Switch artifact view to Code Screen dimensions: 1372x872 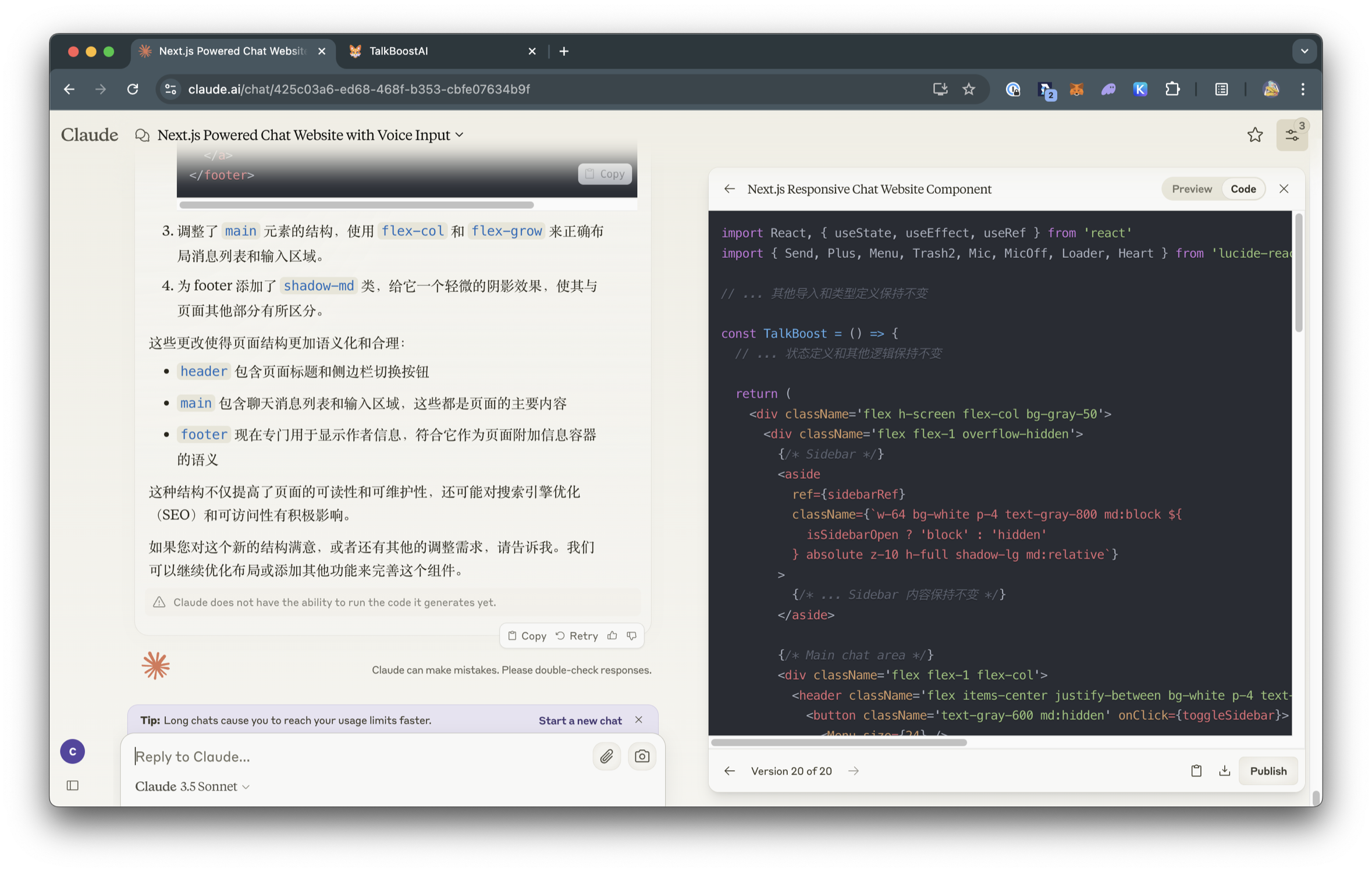(x=1243, y=189)
